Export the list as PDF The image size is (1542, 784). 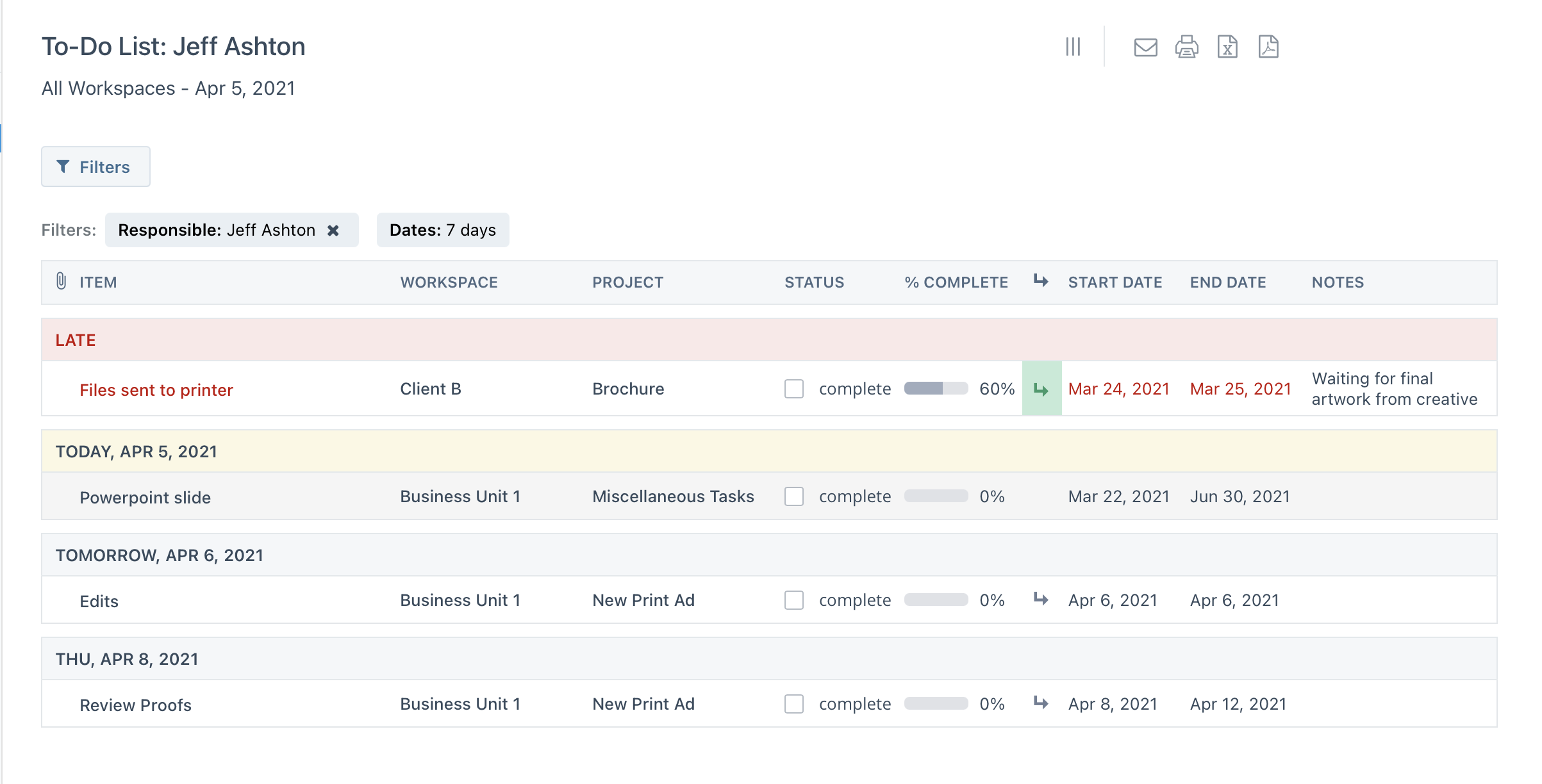pos(1268,47)
